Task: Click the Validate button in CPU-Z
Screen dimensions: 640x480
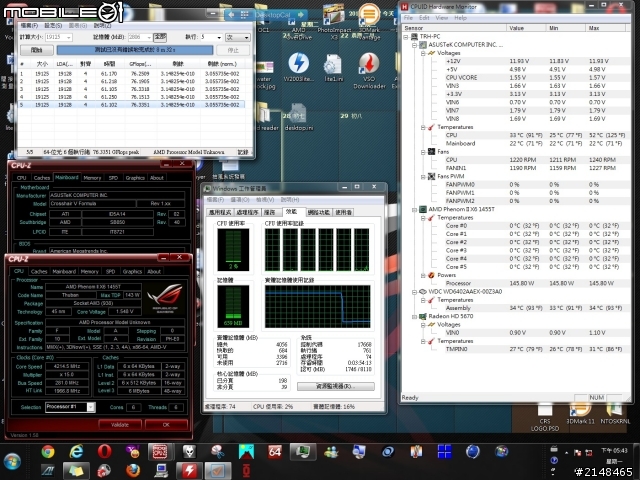Action: click(120, 425)
